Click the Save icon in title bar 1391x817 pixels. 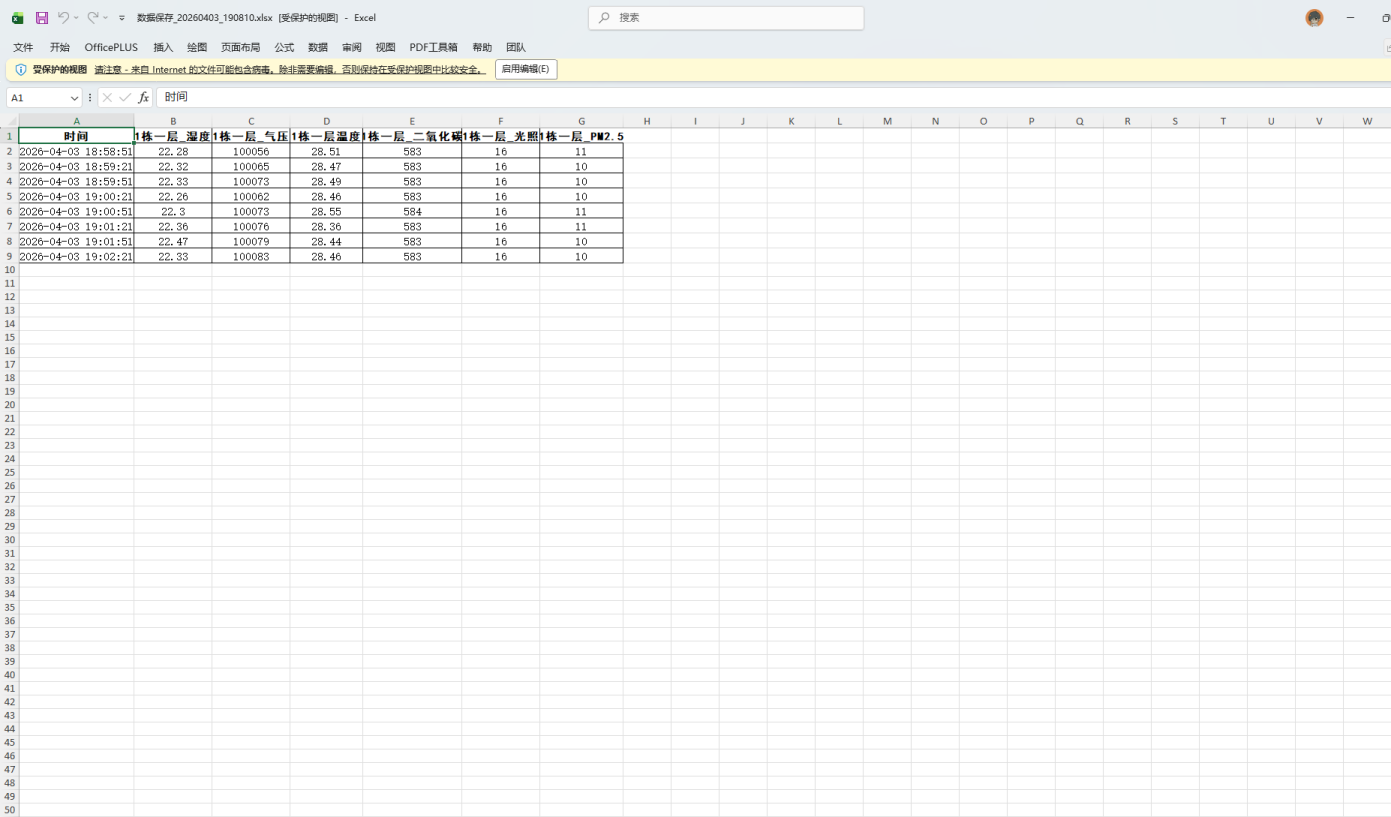pos(42,18)
